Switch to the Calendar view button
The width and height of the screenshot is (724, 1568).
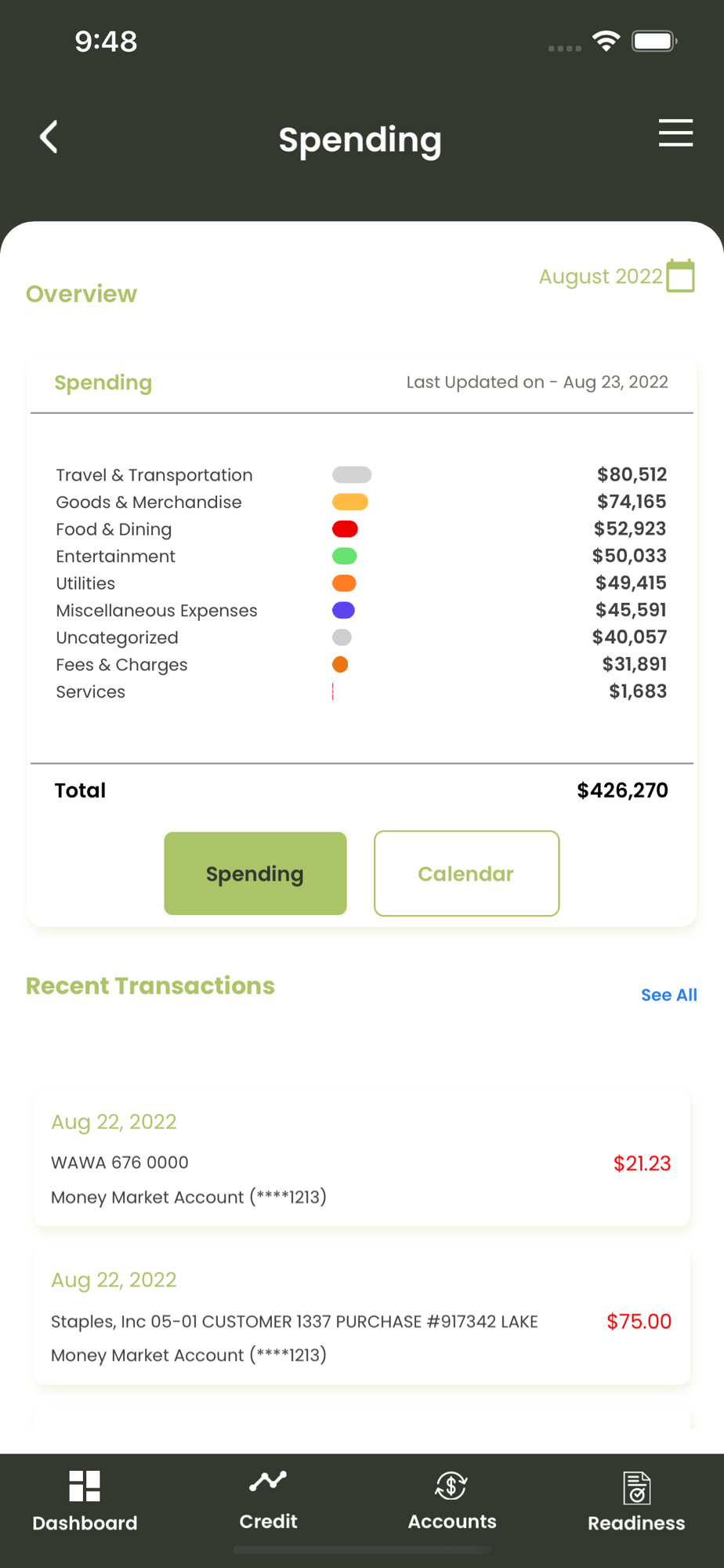tap(466, 873)
